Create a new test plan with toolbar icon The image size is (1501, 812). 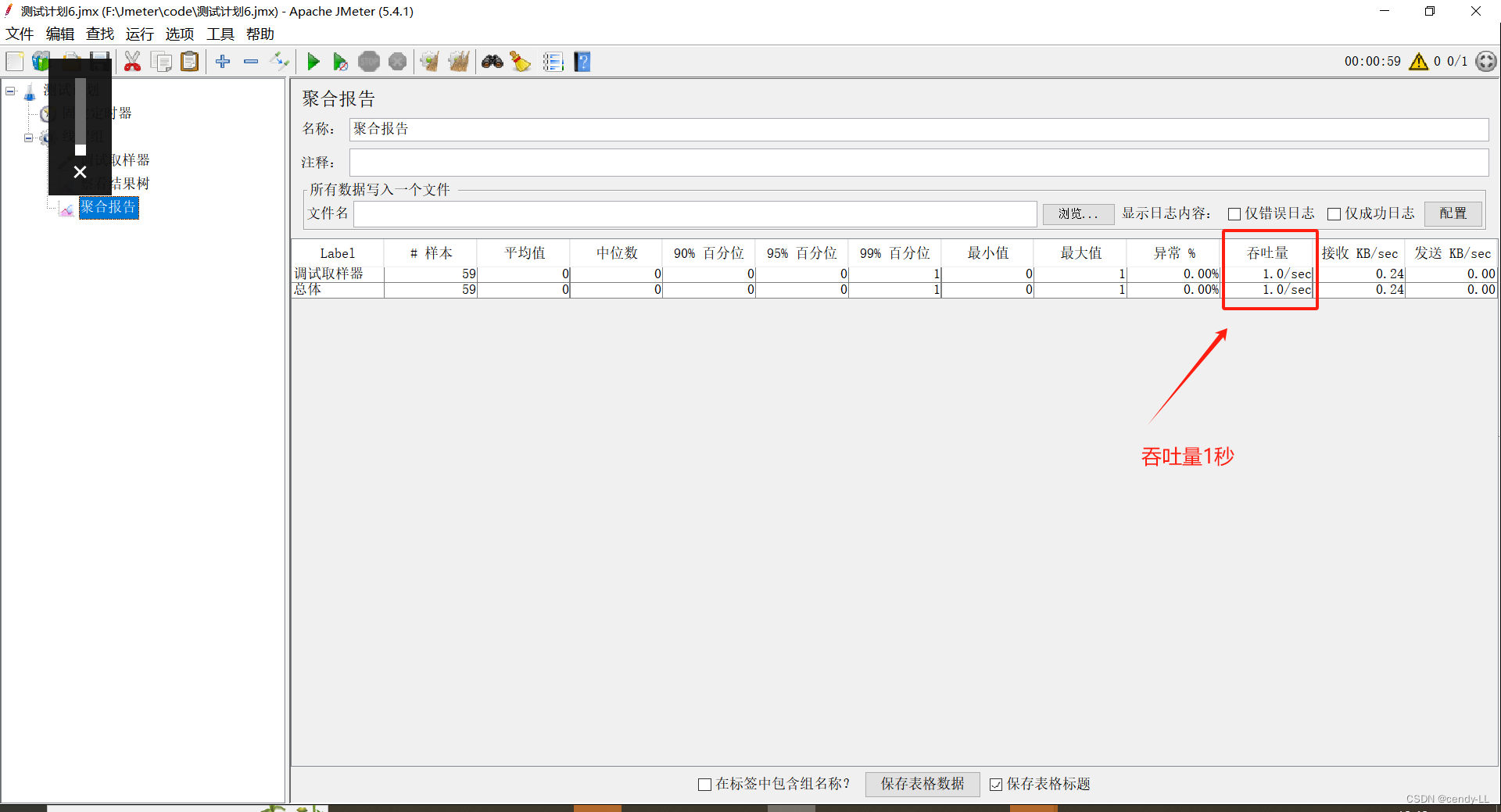(15, 61)
